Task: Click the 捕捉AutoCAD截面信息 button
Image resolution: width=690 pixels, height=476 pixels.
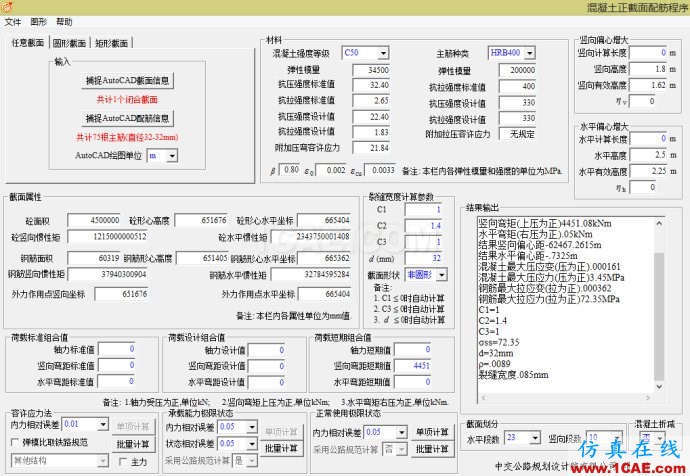Action: (x=128, y=81)
